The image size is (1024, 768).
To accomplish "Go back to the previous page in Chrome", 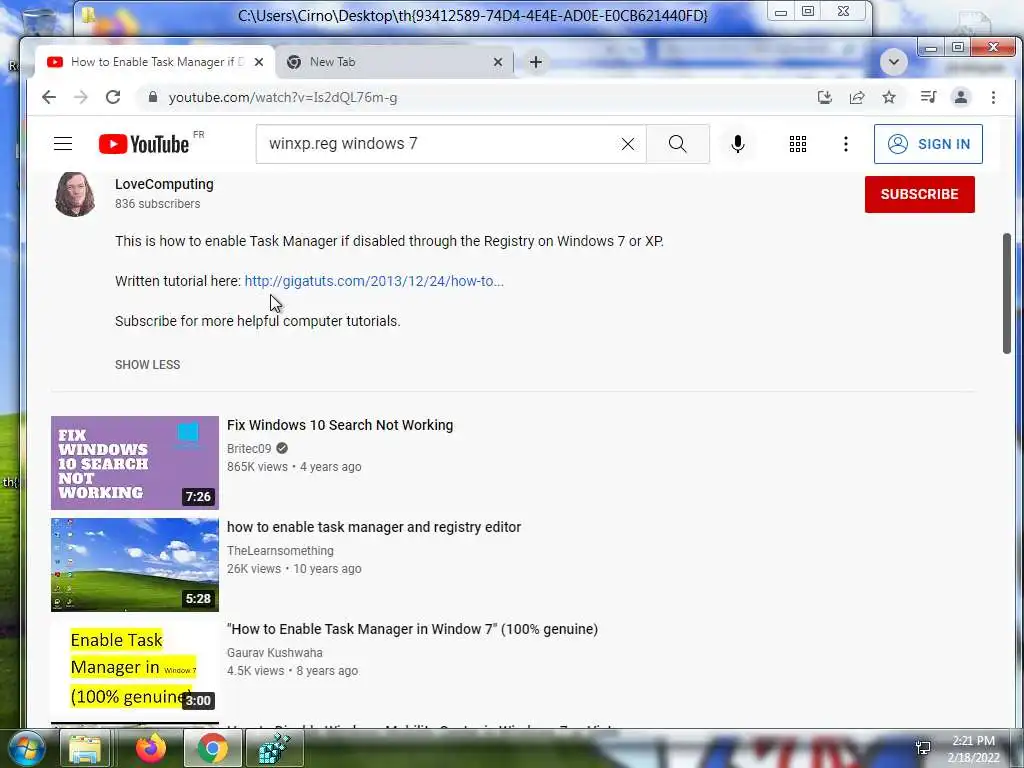I will coord(49,97).
